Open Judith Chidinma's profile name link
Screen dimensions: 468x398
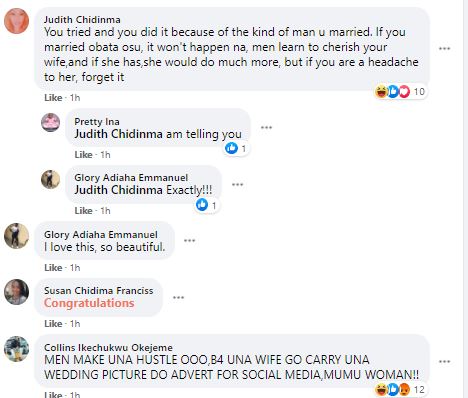tap(82, 19)
